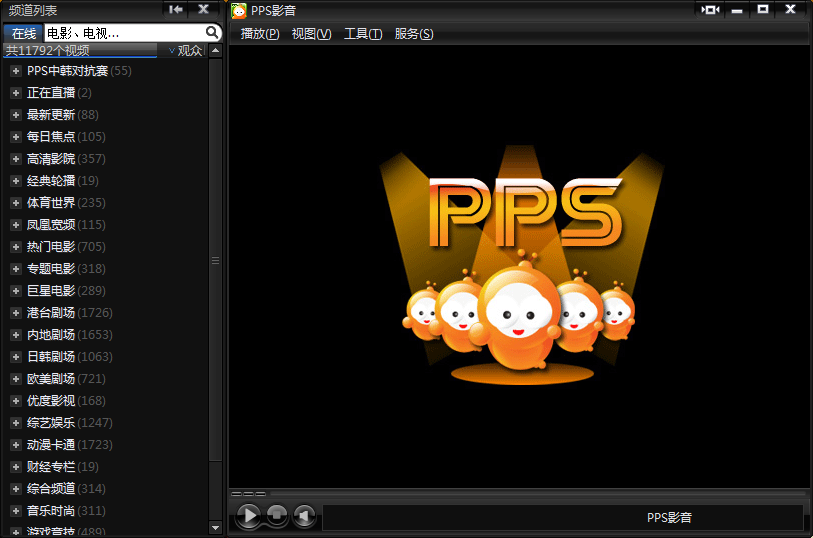Image resolution: width=813 pixels, height=538 pixels.
Task: Select the 音乐时尚 (311) row text
Action: coord(66,511)
